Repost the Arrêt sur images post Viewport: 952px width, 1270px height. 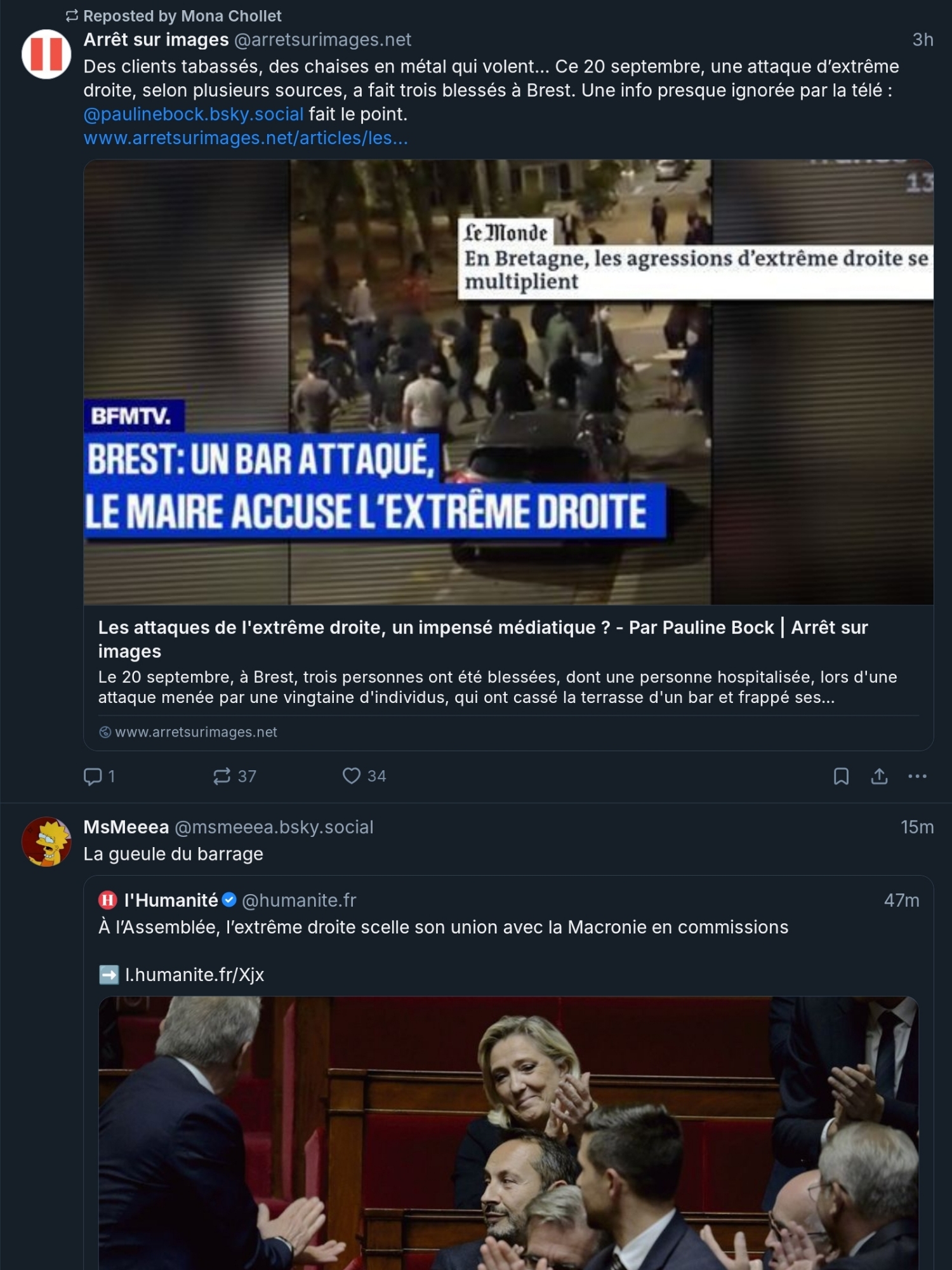click(x=222, y=776)
